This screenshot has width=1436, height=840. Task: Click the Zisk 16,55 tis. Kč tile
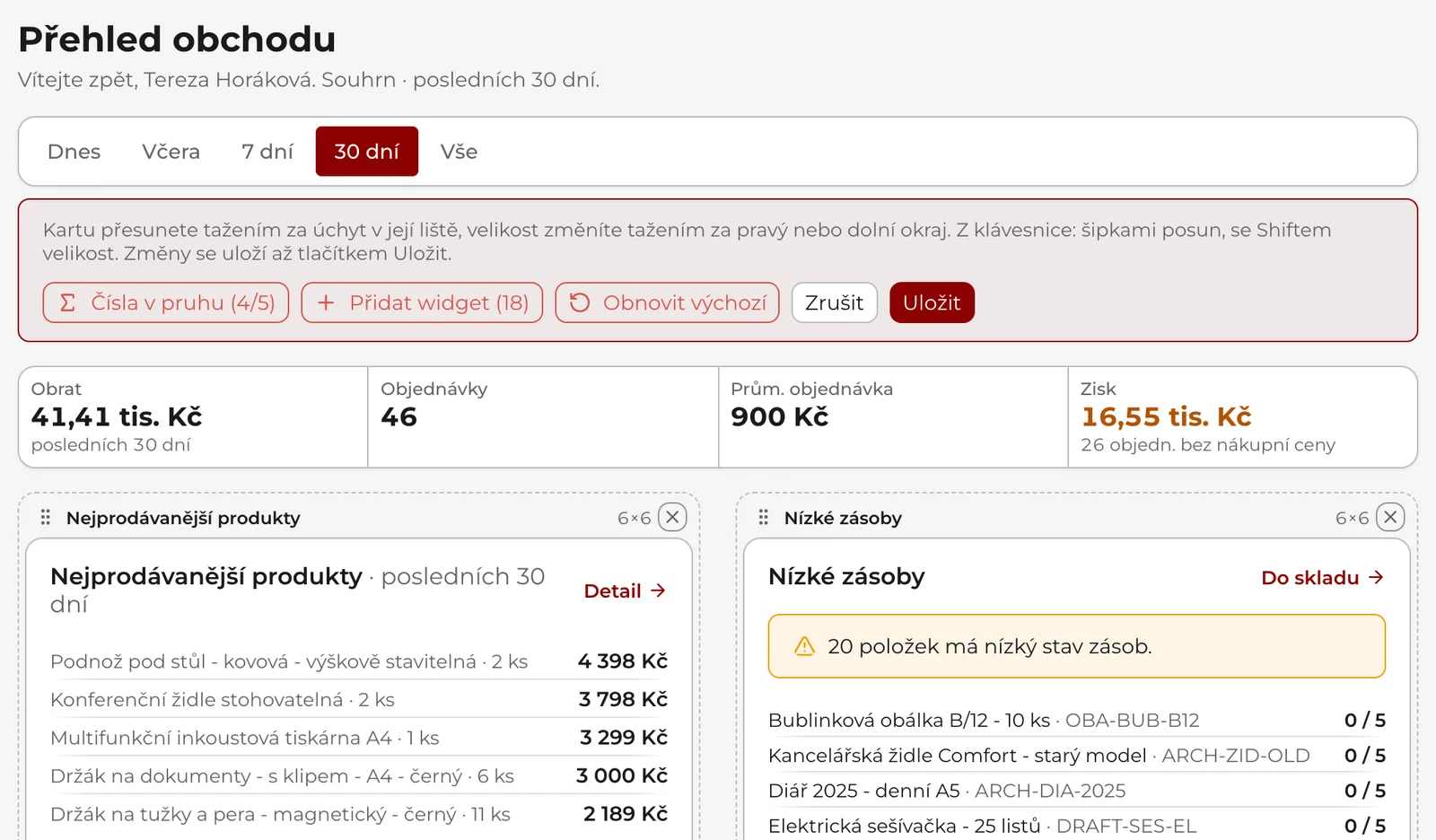[1243, 416]
